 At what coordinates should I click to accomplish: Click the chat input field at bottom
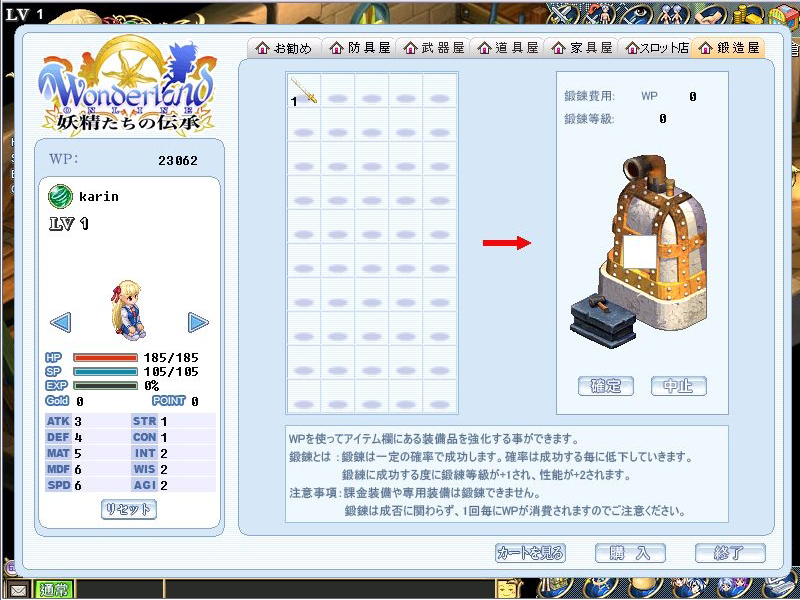[x=329, y=590]
